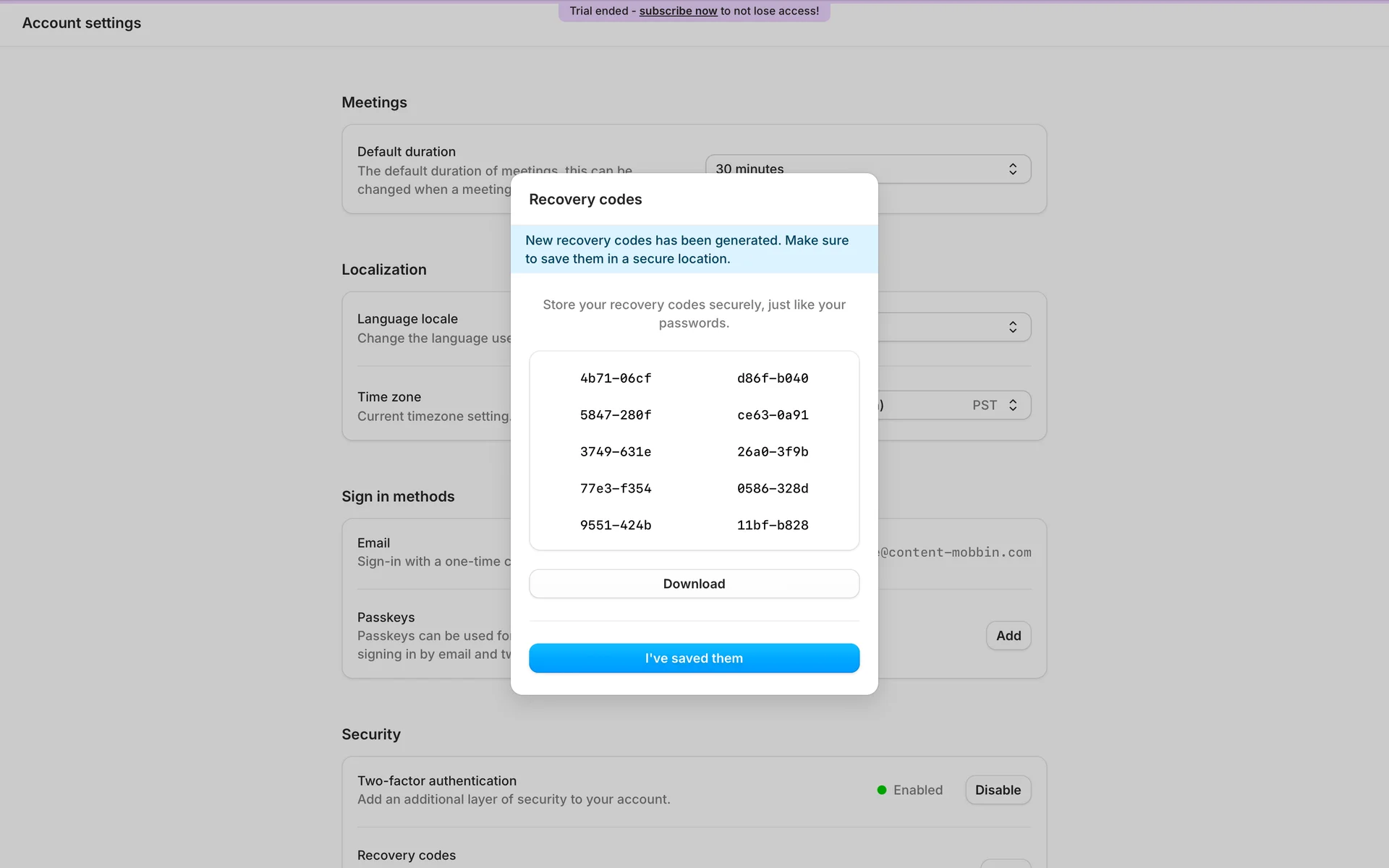The height and width of the screenshot is (868, 1389).
Task: Add a new passkey
Action: click(1008, 636)
